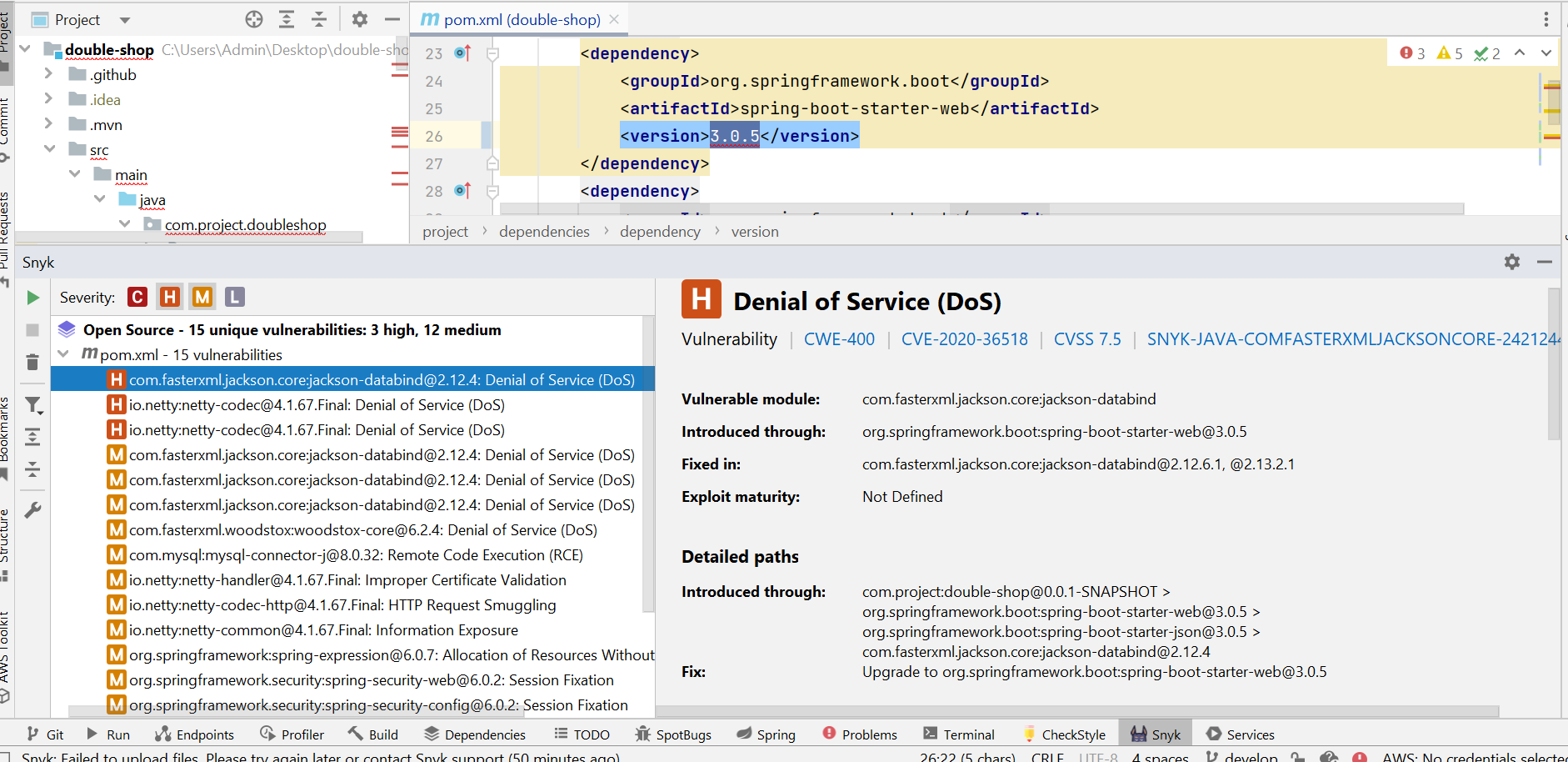Click the delete results trash icon
Viewport: 1568px width, 762px height.
click(x=32, y=363)
